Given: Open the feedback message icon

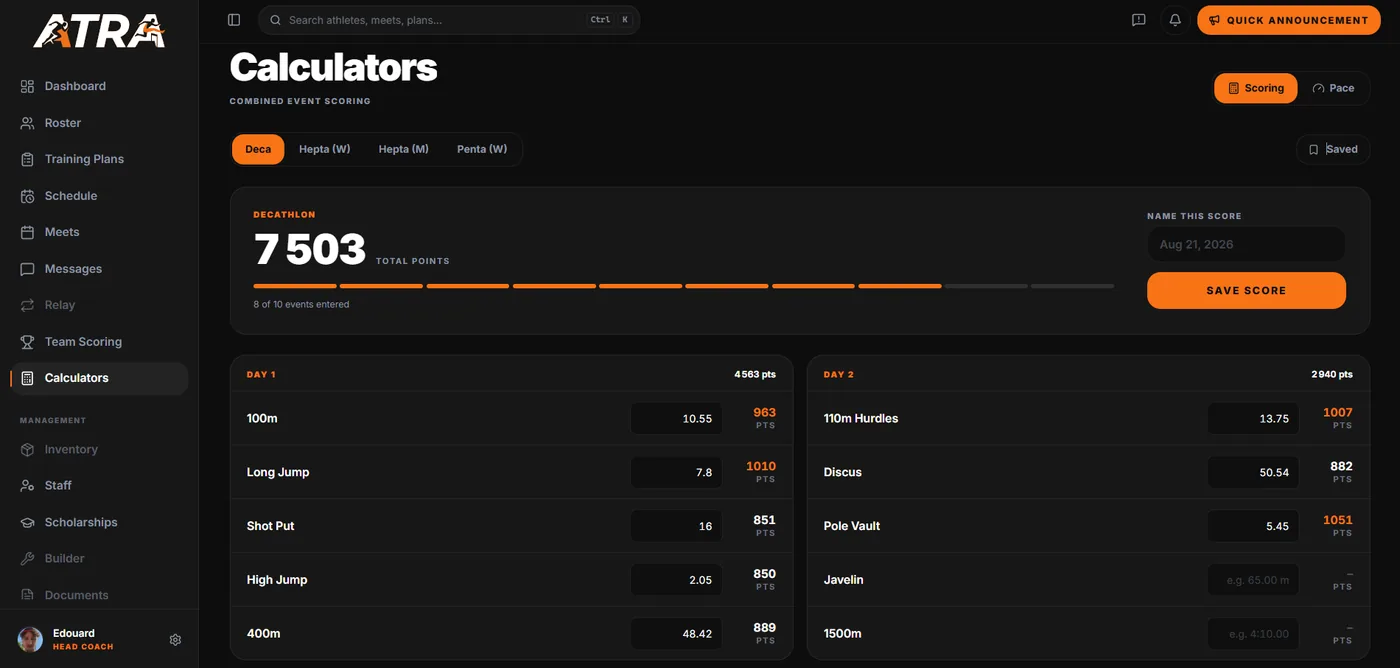Looking at the screenshot, I should tap(1138, 20).
